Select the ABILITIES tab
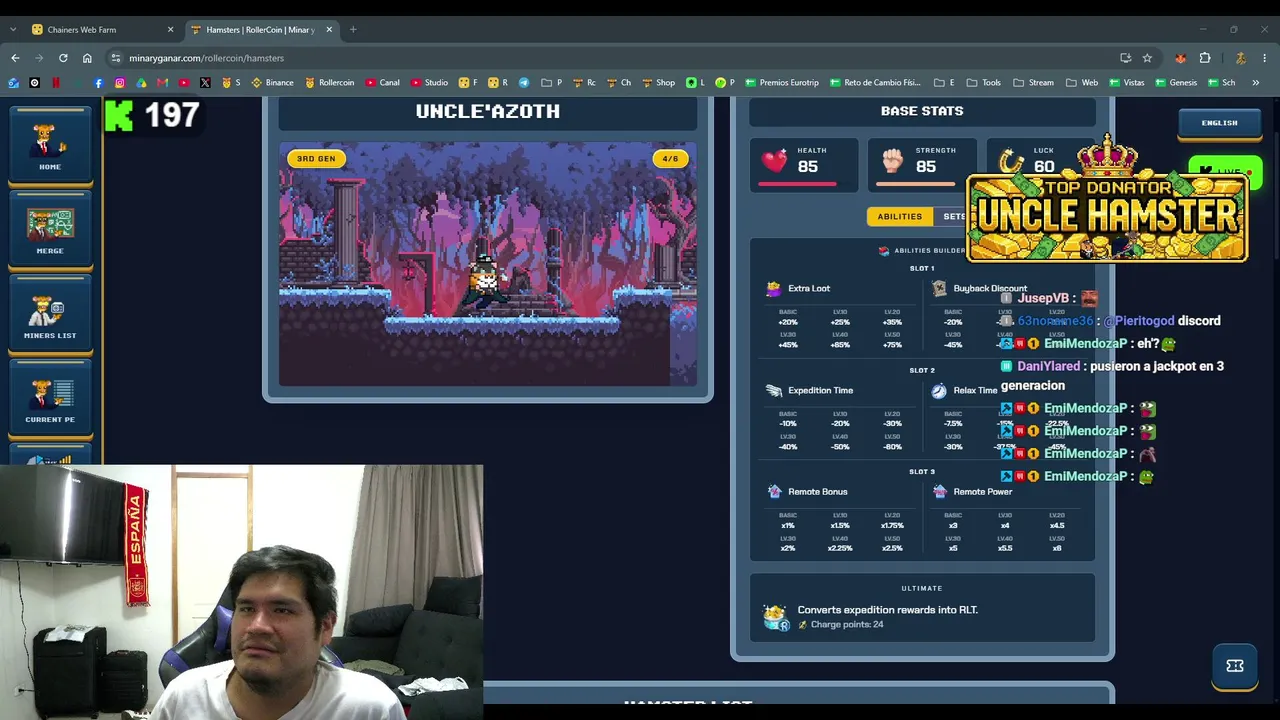The height and width of the screenshot is (720, 1280). click(x=900, y=216)
